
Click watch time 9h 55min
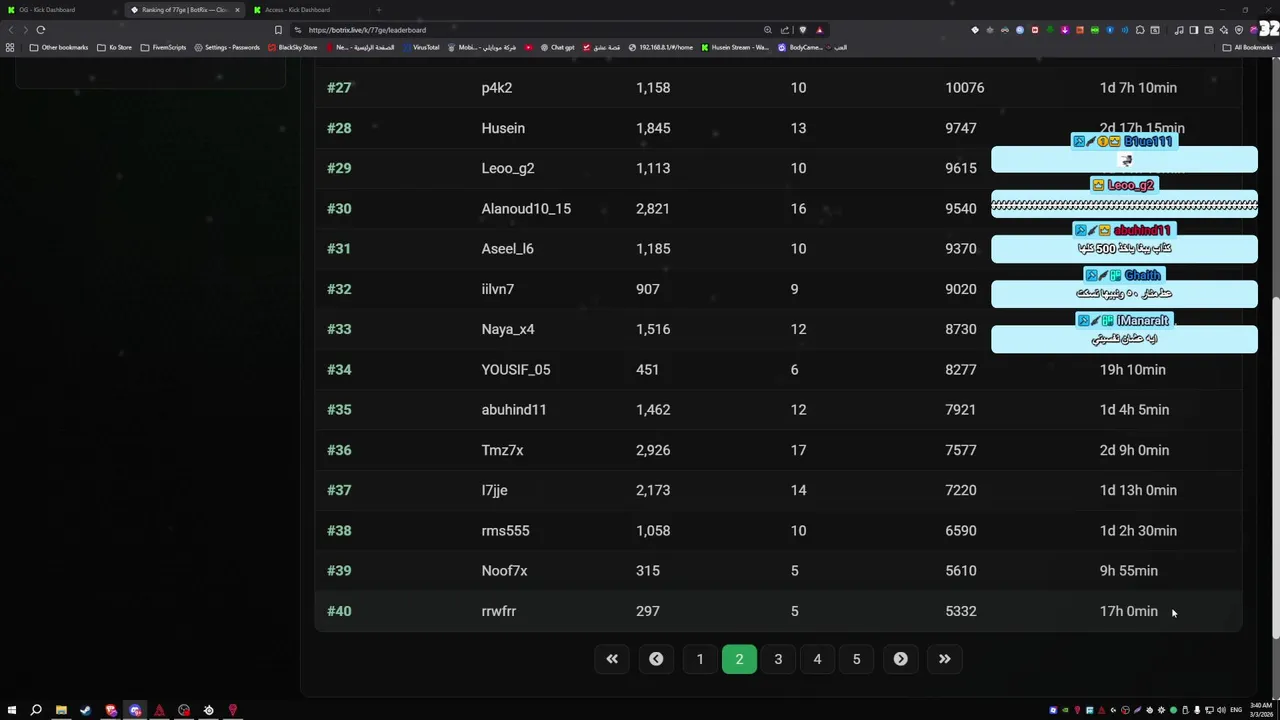point(1128,571)
